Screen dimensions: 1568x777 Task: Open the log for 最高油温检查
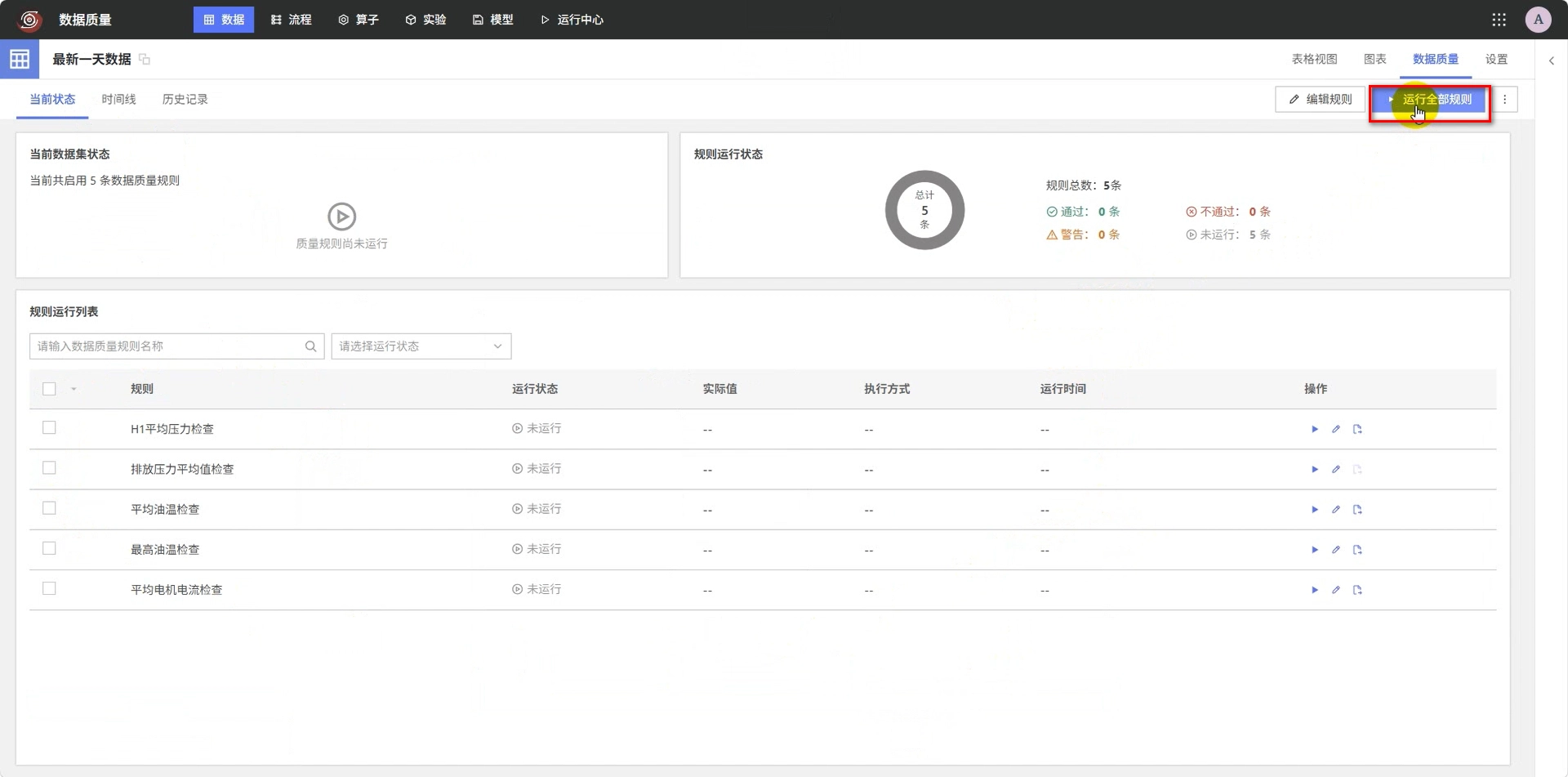pos(1357,549)
